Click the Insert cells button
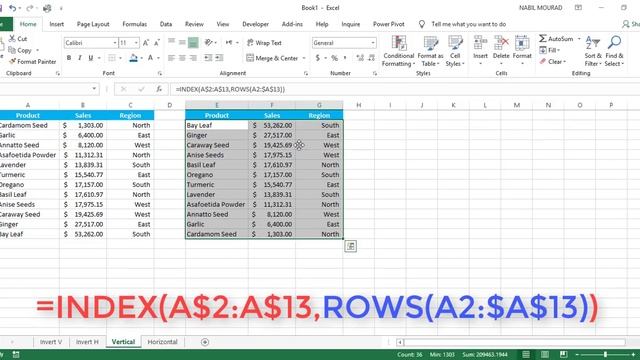The width and height of the screenshot is (640, 360). 480,51
